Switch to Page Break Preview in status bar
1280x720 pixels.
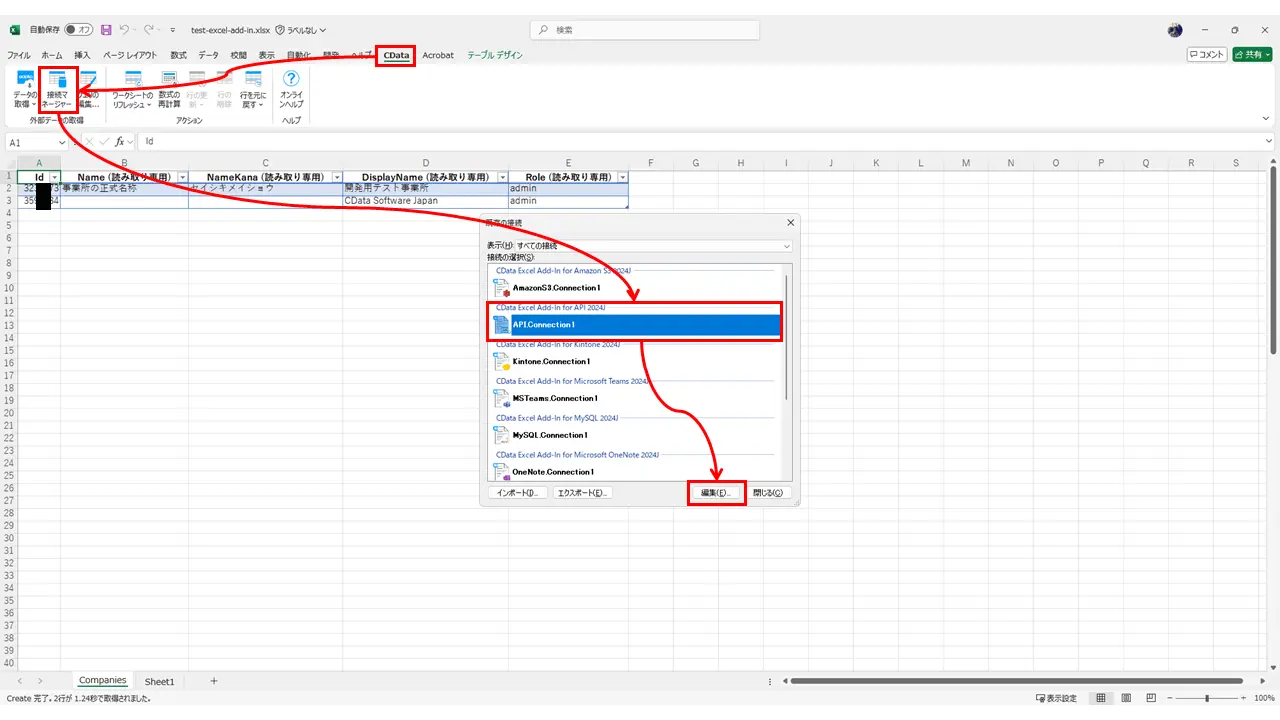point(1149,698)
